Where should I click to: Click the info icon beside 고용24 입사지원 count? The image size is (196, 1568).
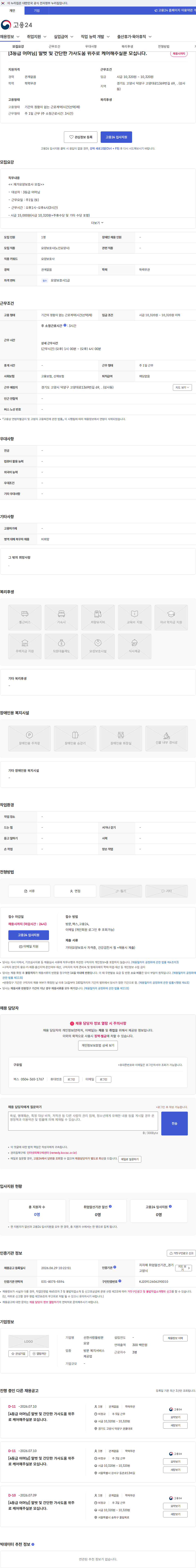(170, 1206)
